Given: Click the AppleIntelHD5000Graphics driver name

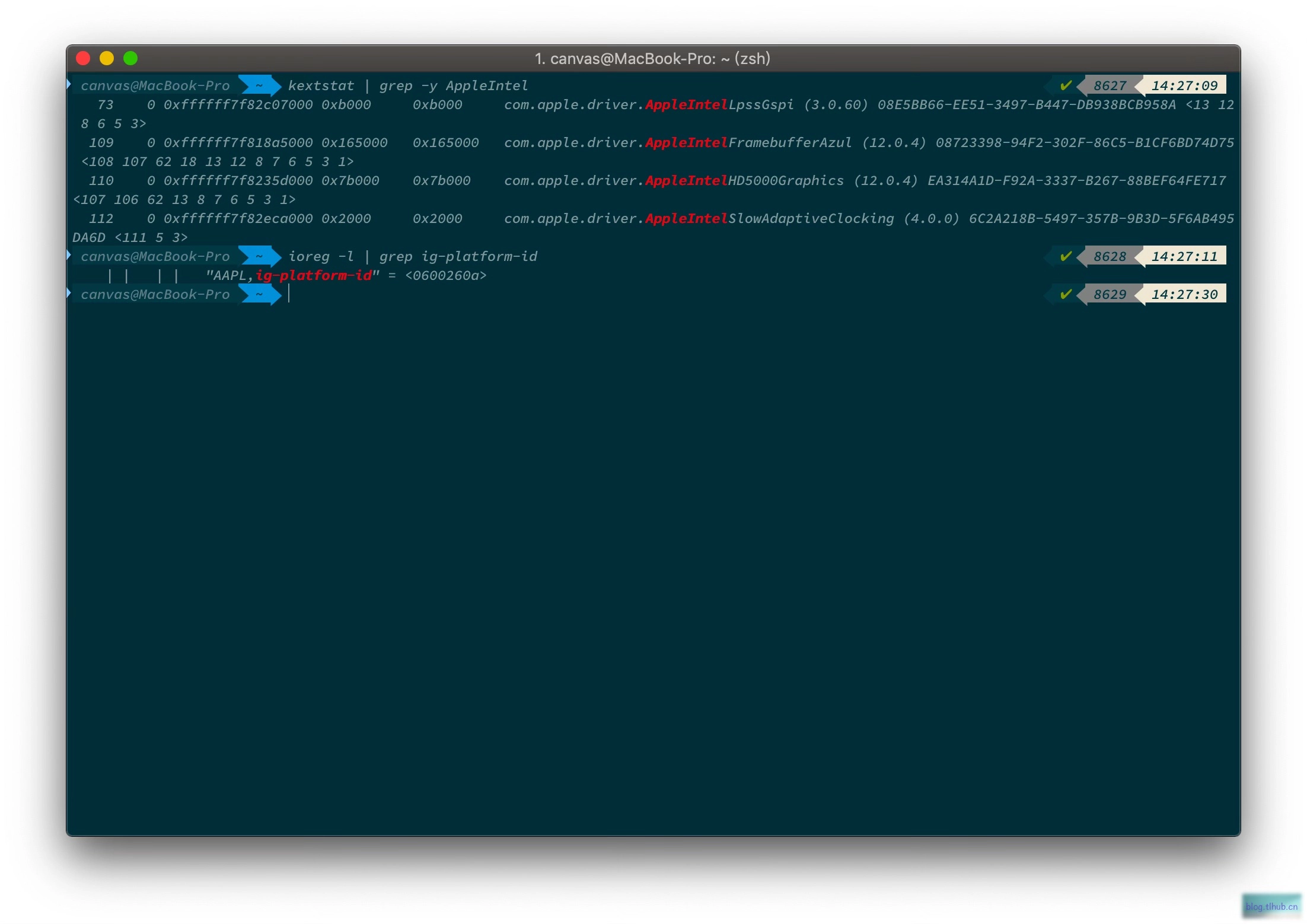Looking at the screenshot, I should [744, 181].
